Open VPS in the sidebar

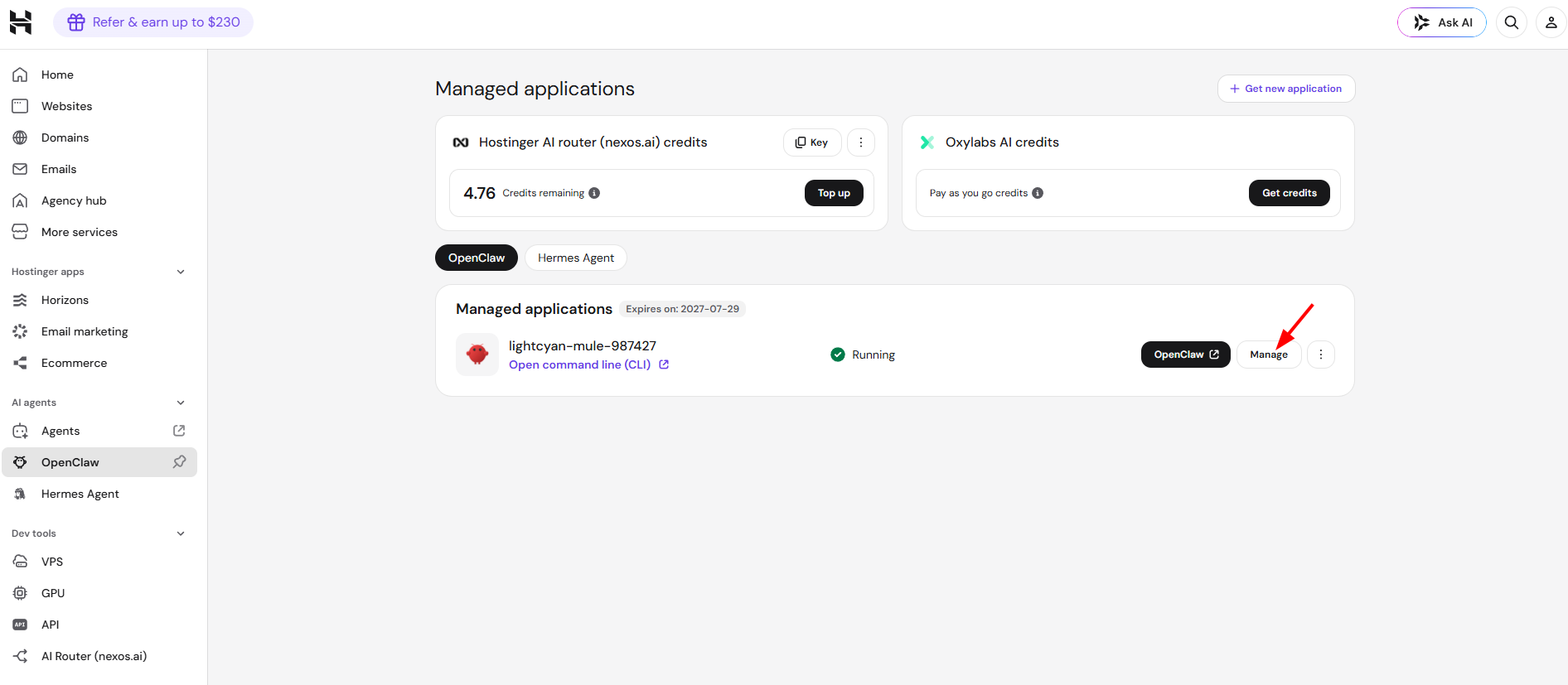coord(99,562)
